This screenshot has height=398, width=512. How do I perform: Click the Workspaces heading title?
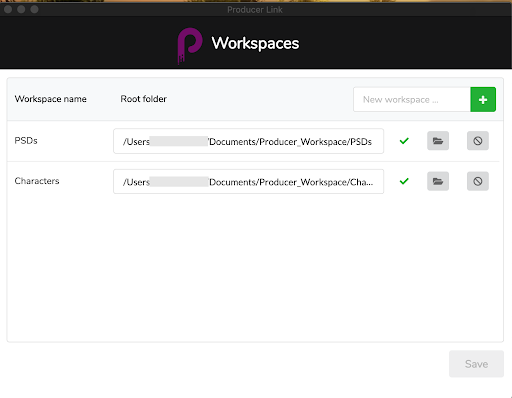coord(255,43)
